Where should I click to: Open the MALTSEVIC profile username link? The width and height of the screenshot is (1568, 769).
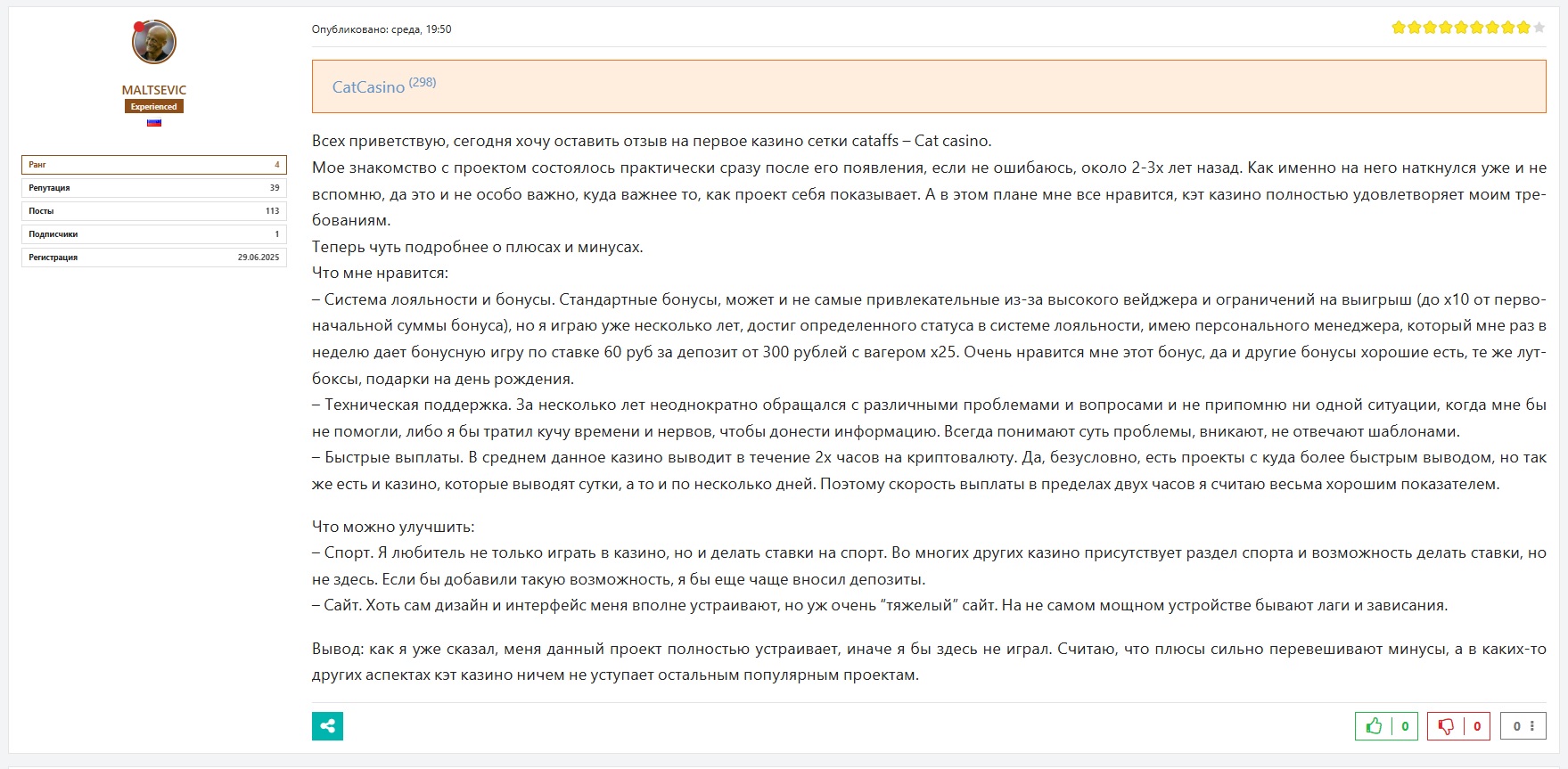pos(154,90)
